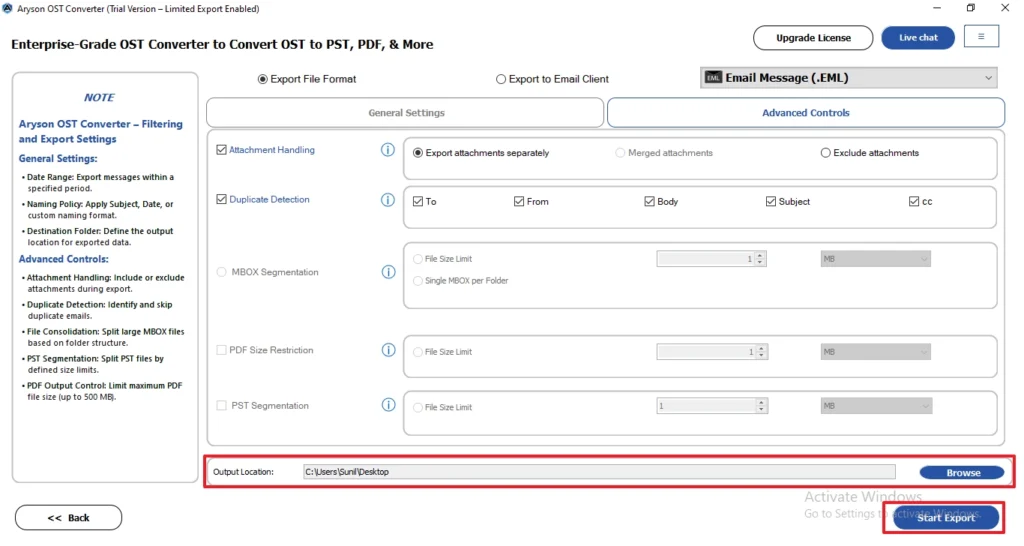Uncheck the Body duplicate field

pyautogui.click(x=649, y=202)
